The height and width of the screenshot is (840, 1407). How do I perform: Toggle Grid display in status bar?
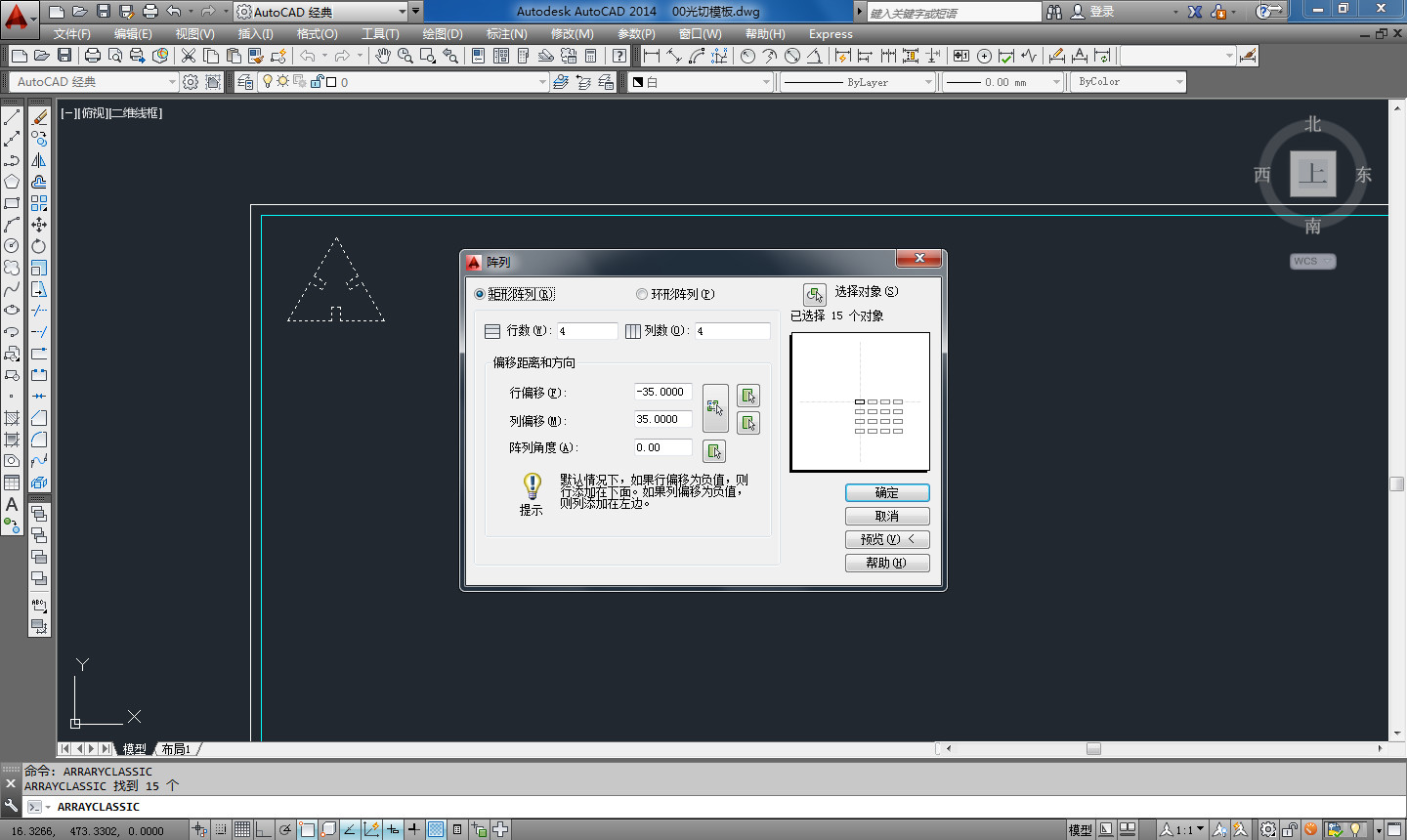click(242, 829)
